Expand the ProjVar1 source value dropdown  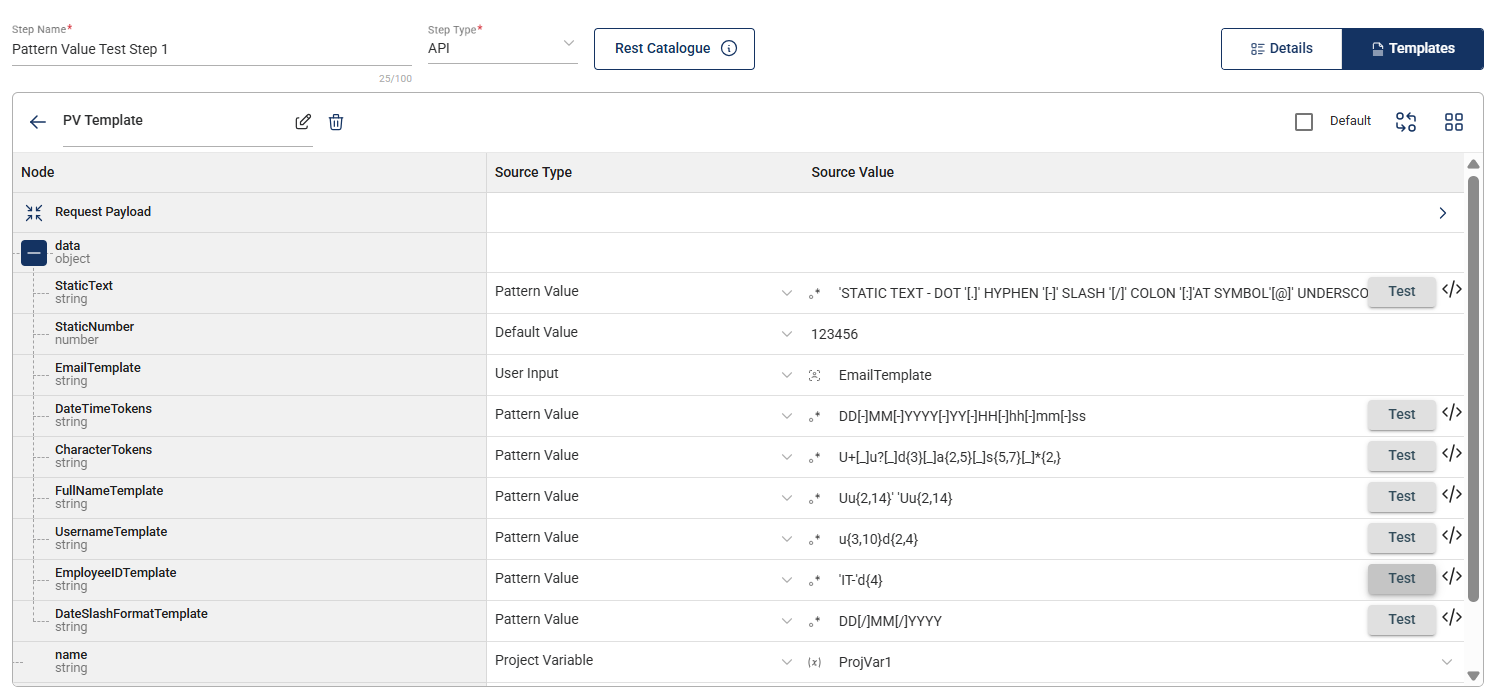(1446, 662)
